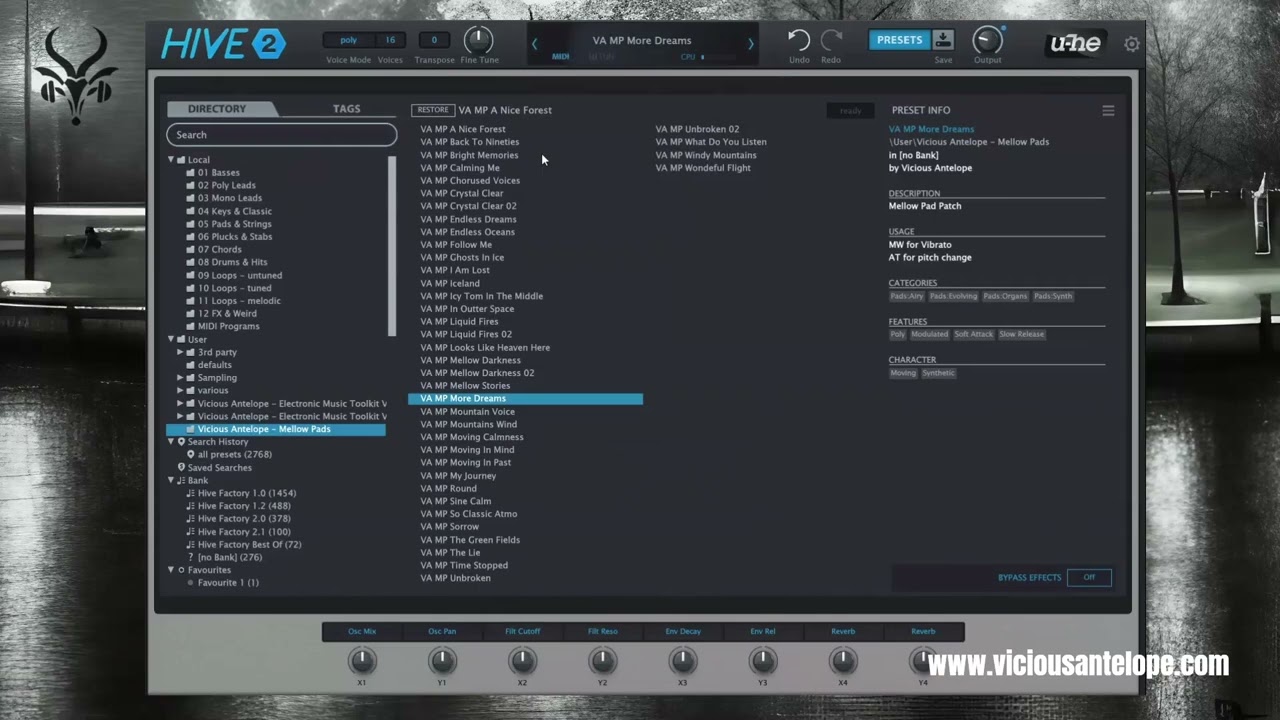1280x720 pixels.
Task: Click the PRESETS button
Action: tap(899, 40)
